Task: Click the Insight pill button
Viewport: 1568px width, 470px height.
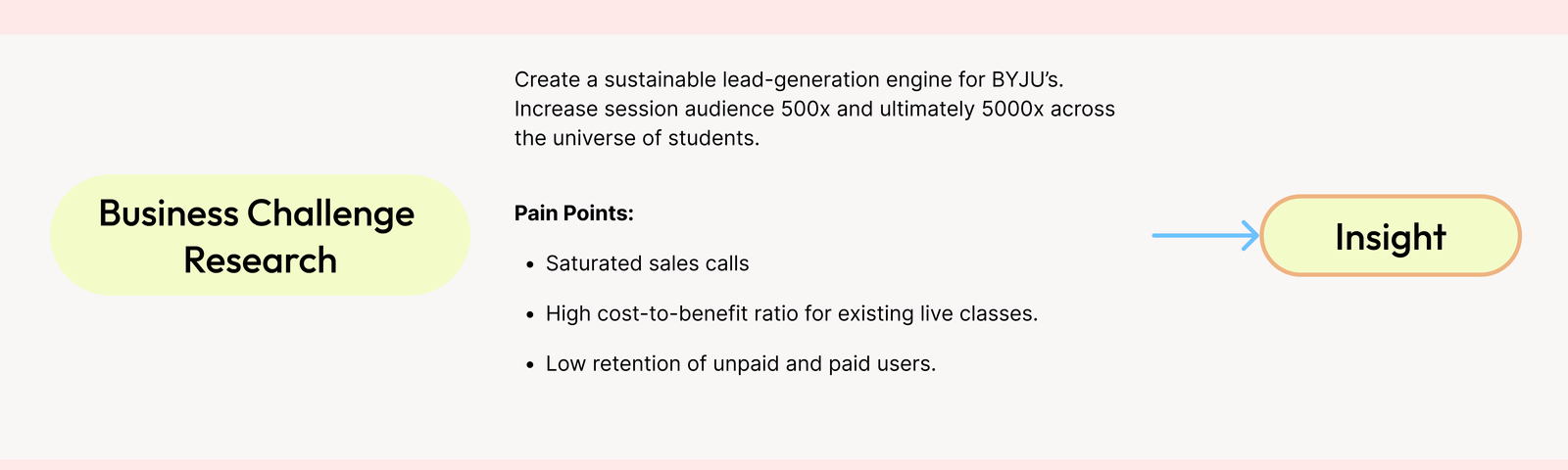Action: pos(1390,236)
